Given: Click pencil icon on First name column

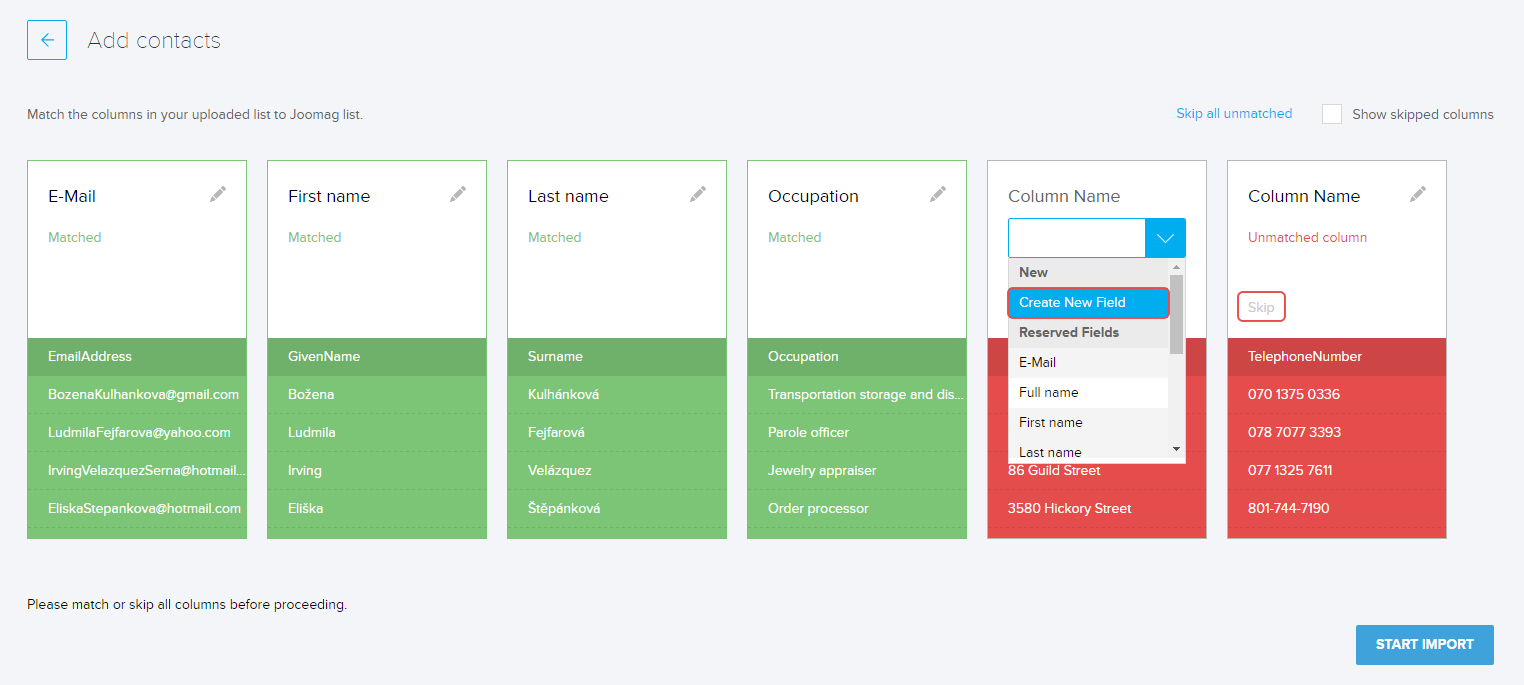Looking at the screenshot, I should 458,195.
